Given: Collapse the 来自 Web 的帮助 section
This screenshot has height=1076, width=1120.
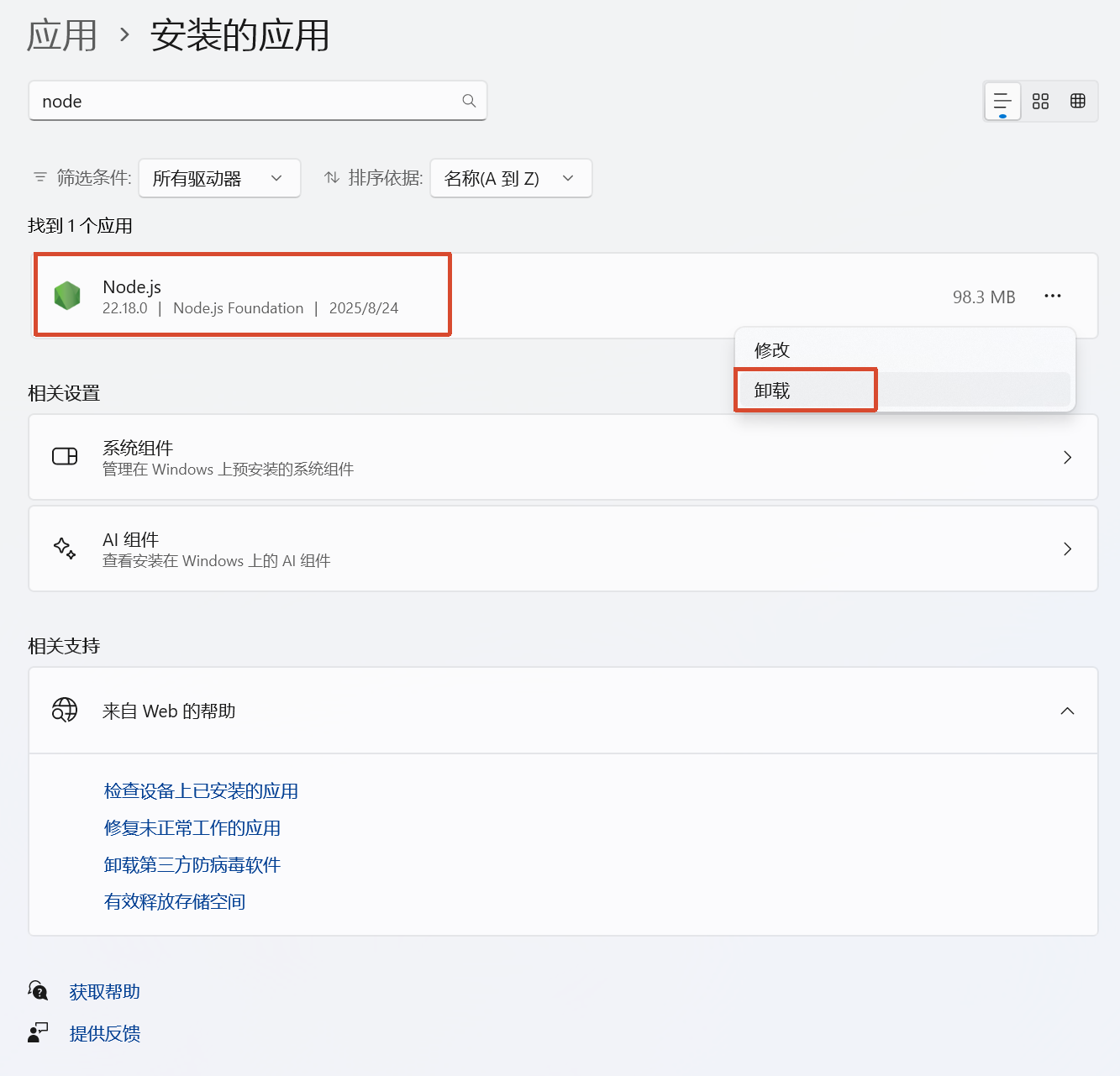Looking at the screenshot, I should pyautogui.click(x=1067, y=711).
